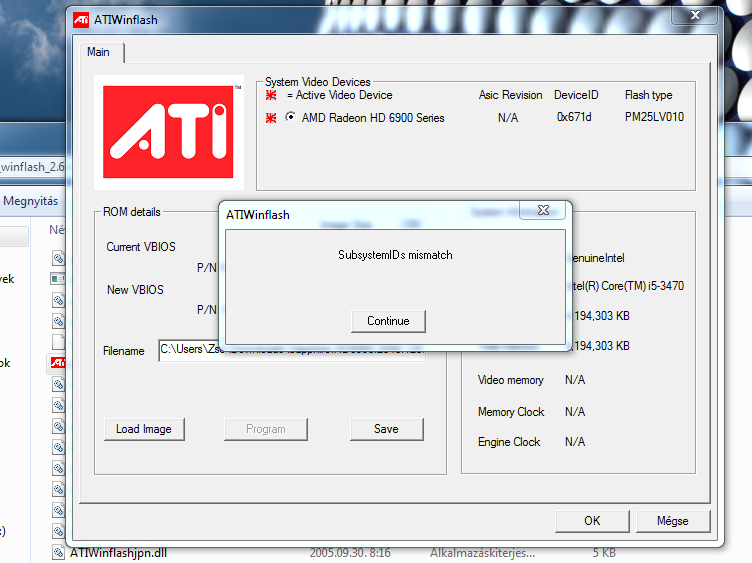Image resolution: width=752 pixels, height=563 pixels.
Task: Click the ATI application icon in Explorer file list
Action: point(58,363)
